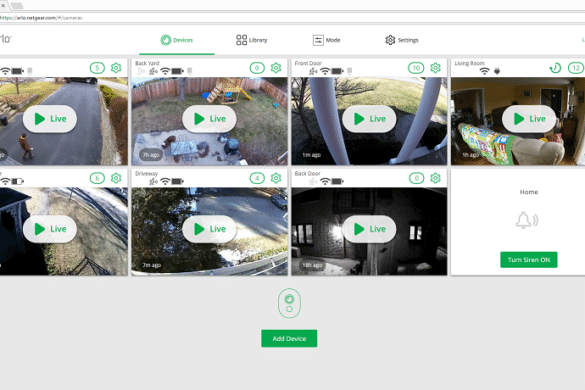Switch to the Library tab

(251, 40)
